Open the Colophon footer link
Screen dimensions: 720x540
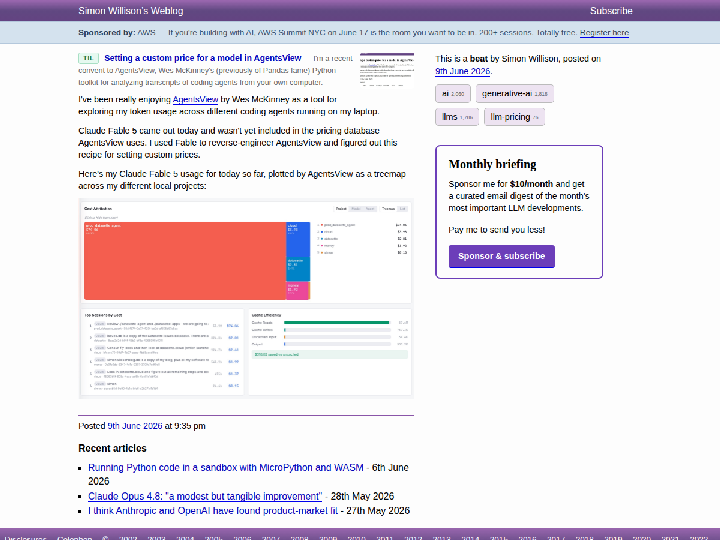[74, 537]
